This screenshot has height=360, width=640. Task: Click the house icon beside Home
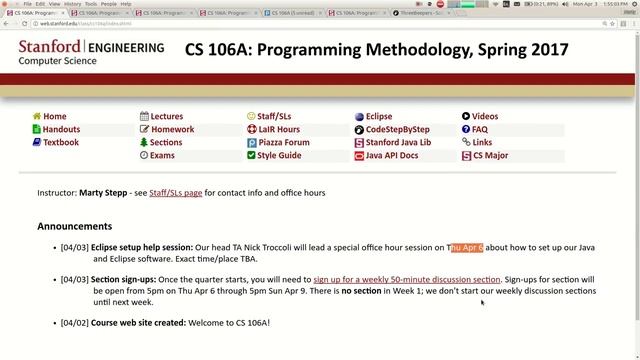coord(37,116)
